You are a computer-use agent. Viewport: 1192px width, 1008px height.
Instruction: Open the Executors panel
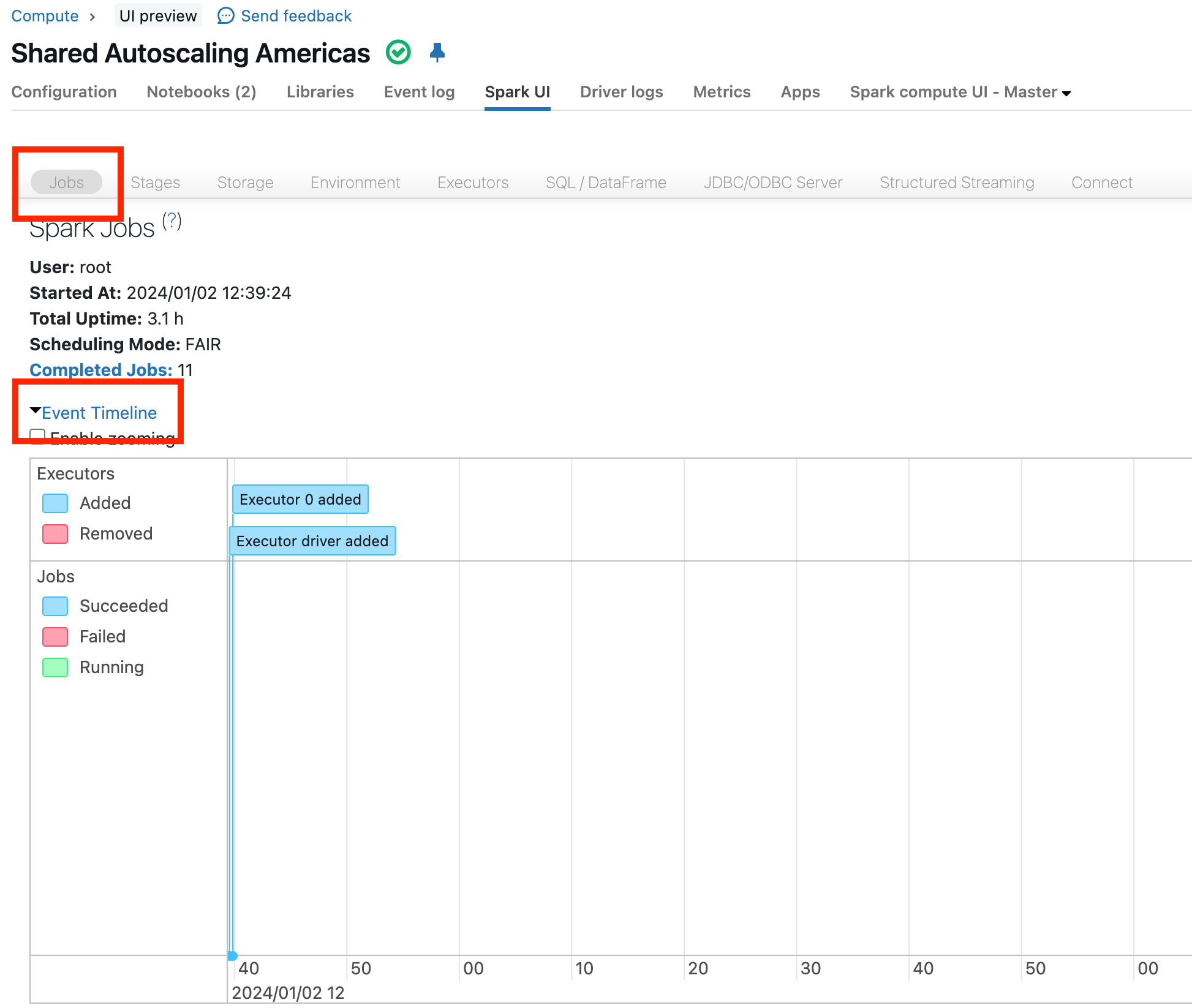click(x=473, y=182)
